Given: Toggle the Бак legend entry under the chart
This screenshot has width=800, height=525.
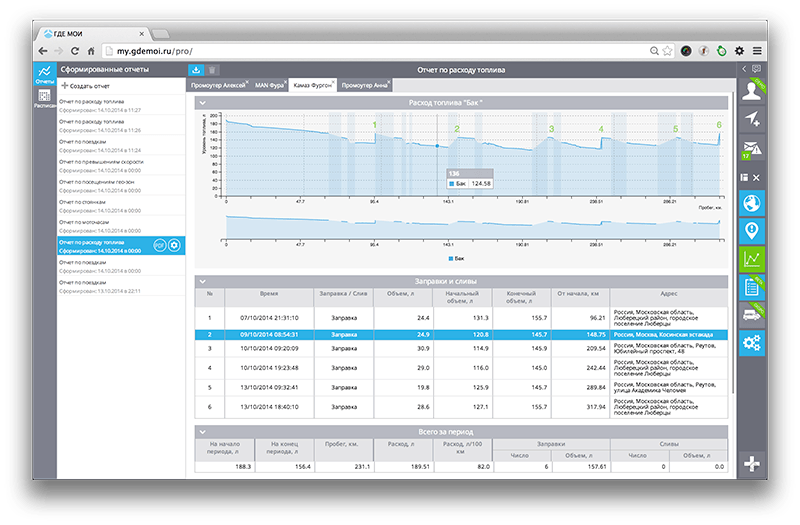Looking at the screenshot, I should pos(456,259).
